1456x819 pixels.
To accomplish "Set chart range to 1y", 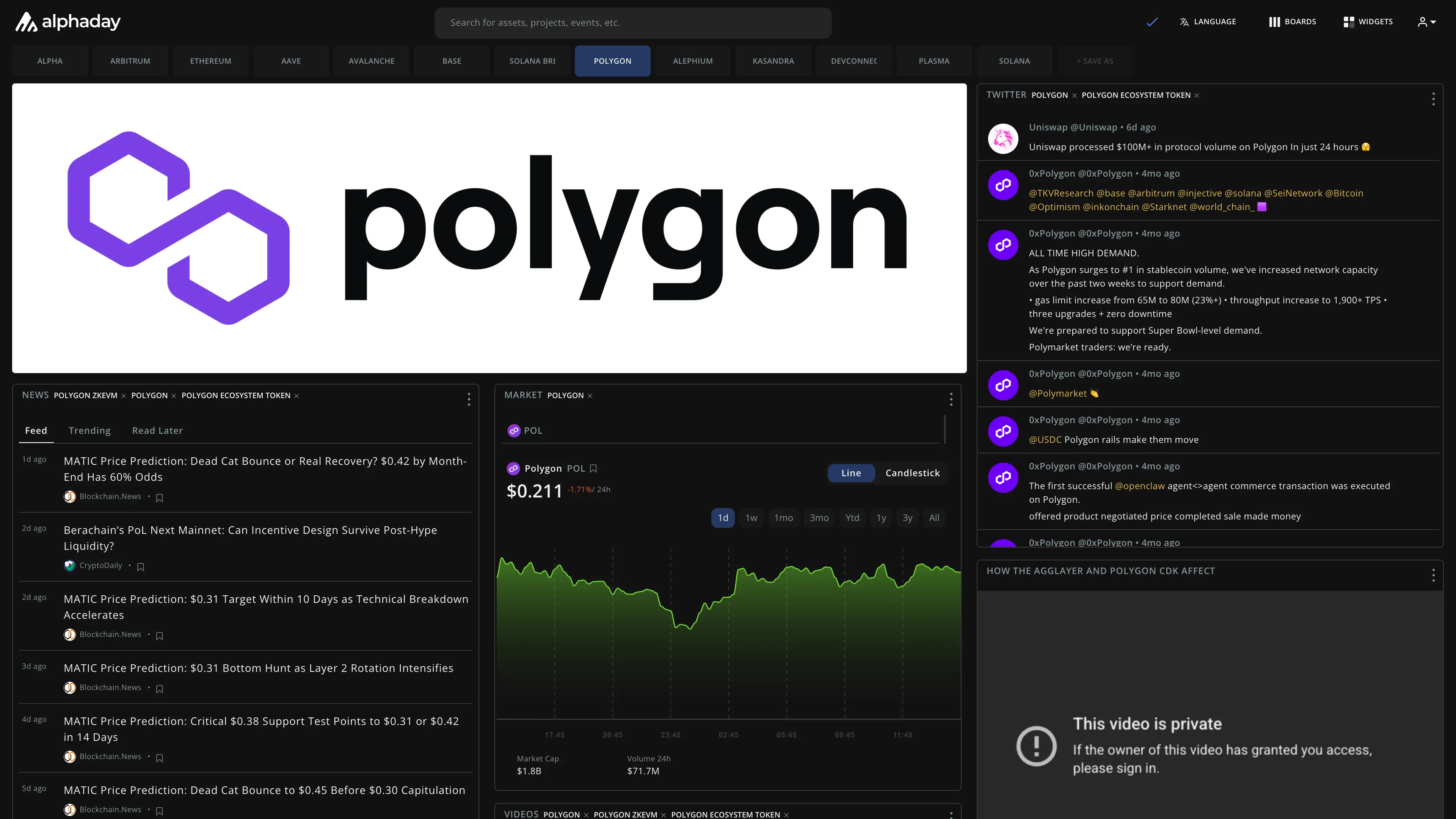I will [881, 518].
